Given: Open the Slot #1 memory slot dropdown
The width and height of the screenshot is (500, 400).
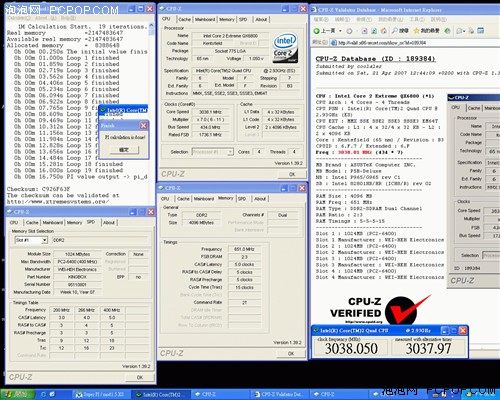Looking at the screenshot, I should (x=44, y=240).
